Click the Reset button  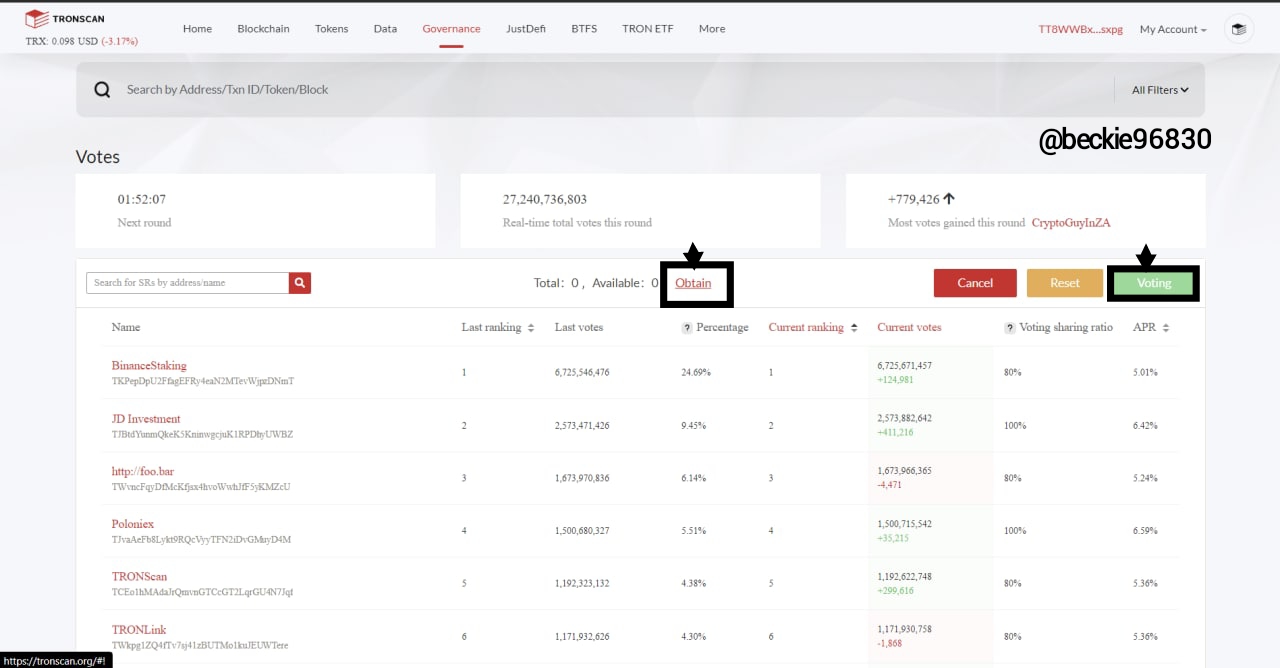1065,283
